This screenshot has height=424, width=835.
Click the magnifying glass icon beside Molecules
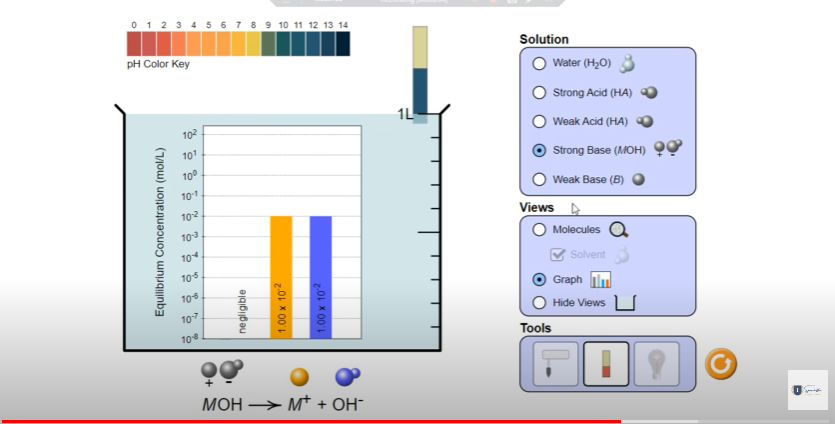pyautogui.click(x=618, y=230)
